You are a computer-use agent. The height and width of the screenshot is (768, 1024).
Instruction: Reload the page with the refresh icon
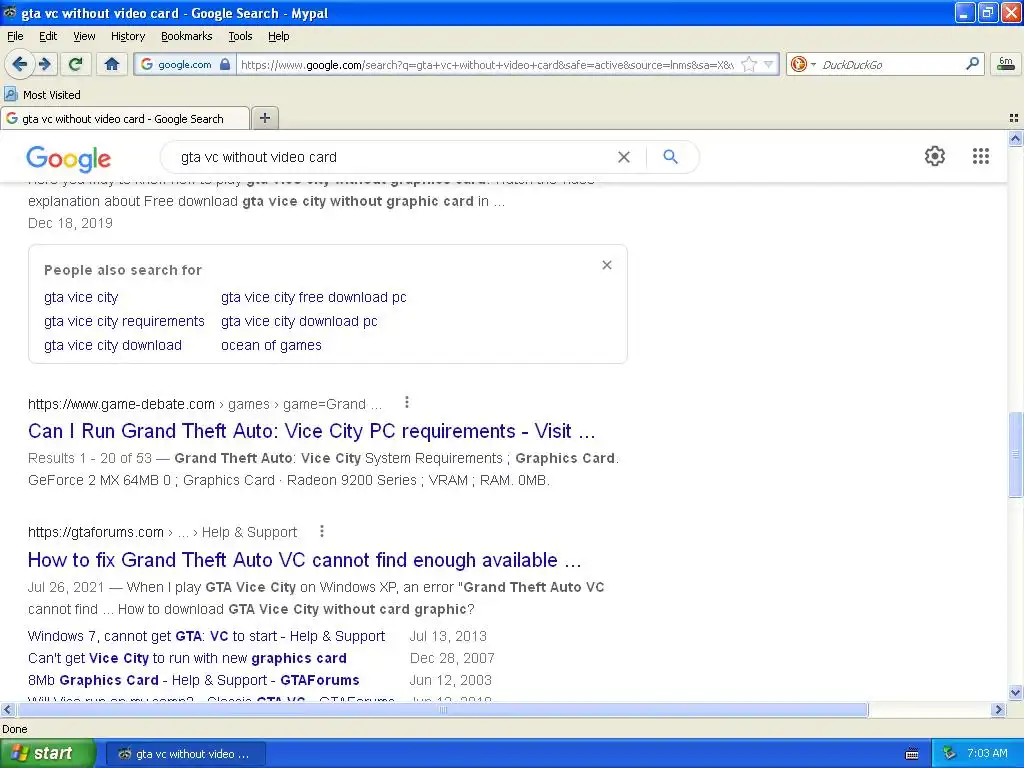pyautogui.click(x=76, y=64)
